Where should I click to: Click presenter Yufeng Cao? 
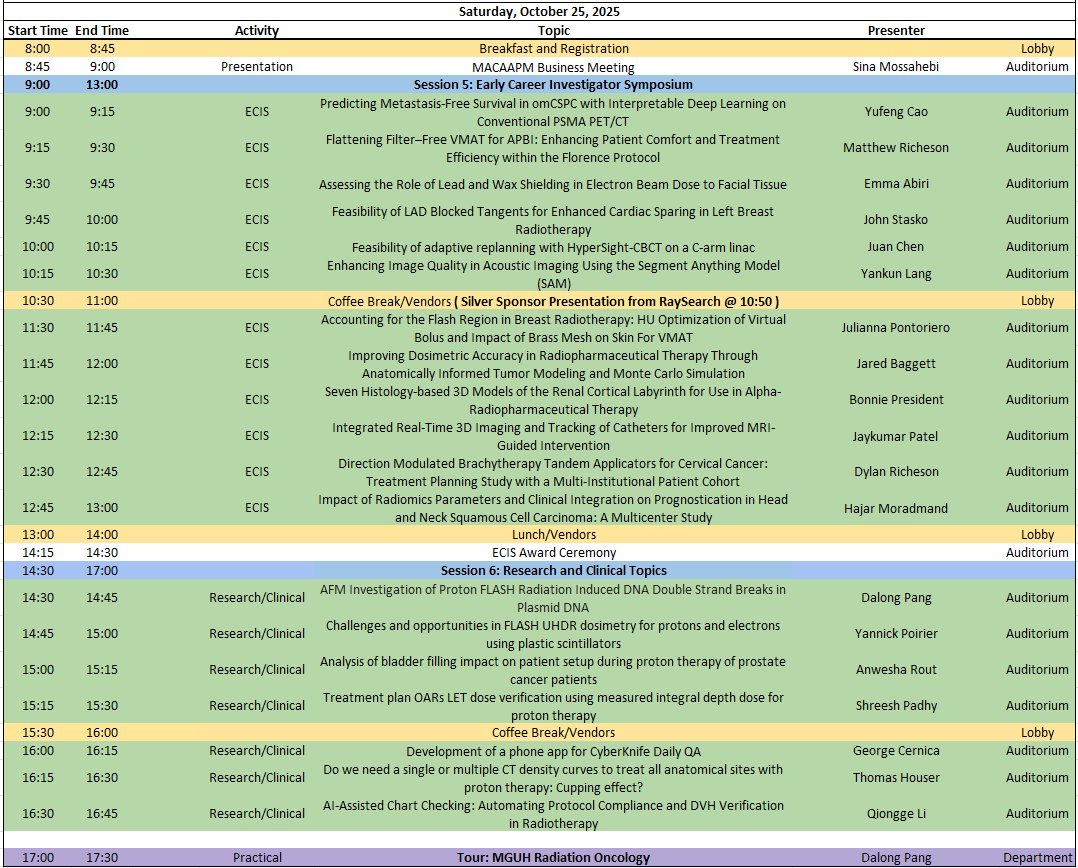click(896, 111)
